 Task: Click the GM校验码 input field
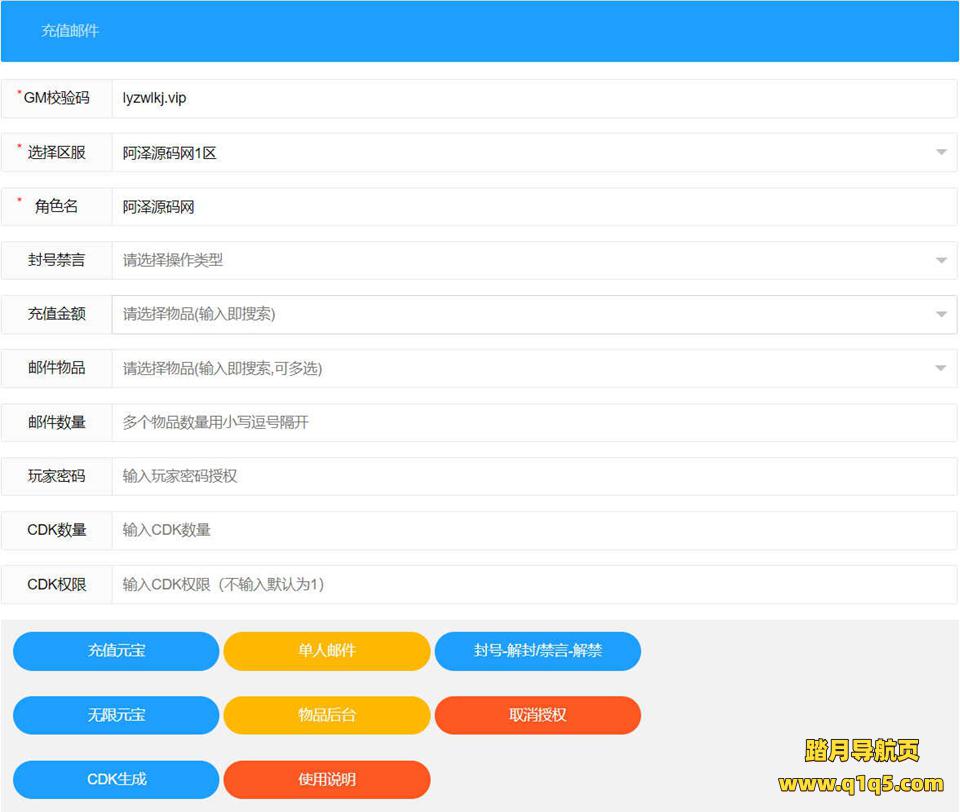coord(533,98)
